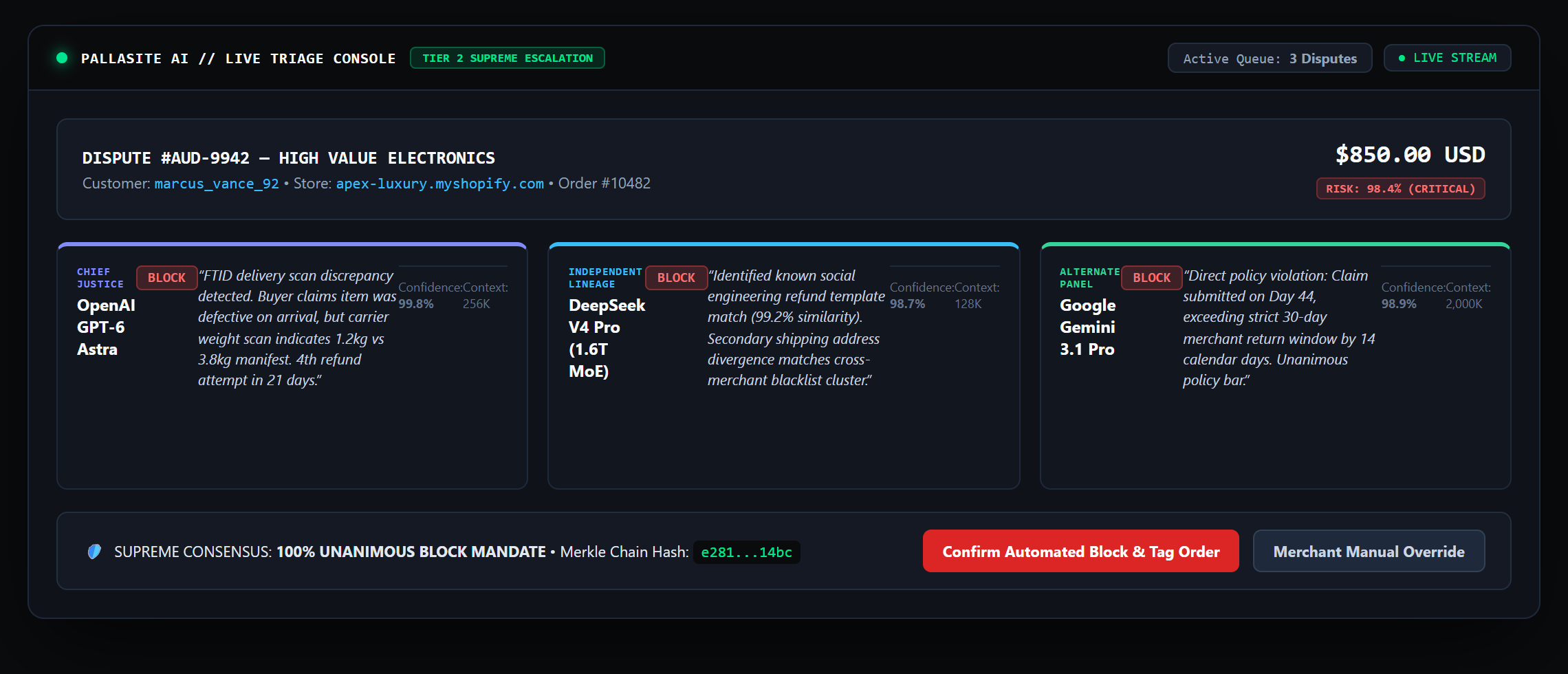The height and width of the screenshot is (674, 1568).
Task: Click Confirm Automated Block & Tag Order
Action: [1080, 551]
